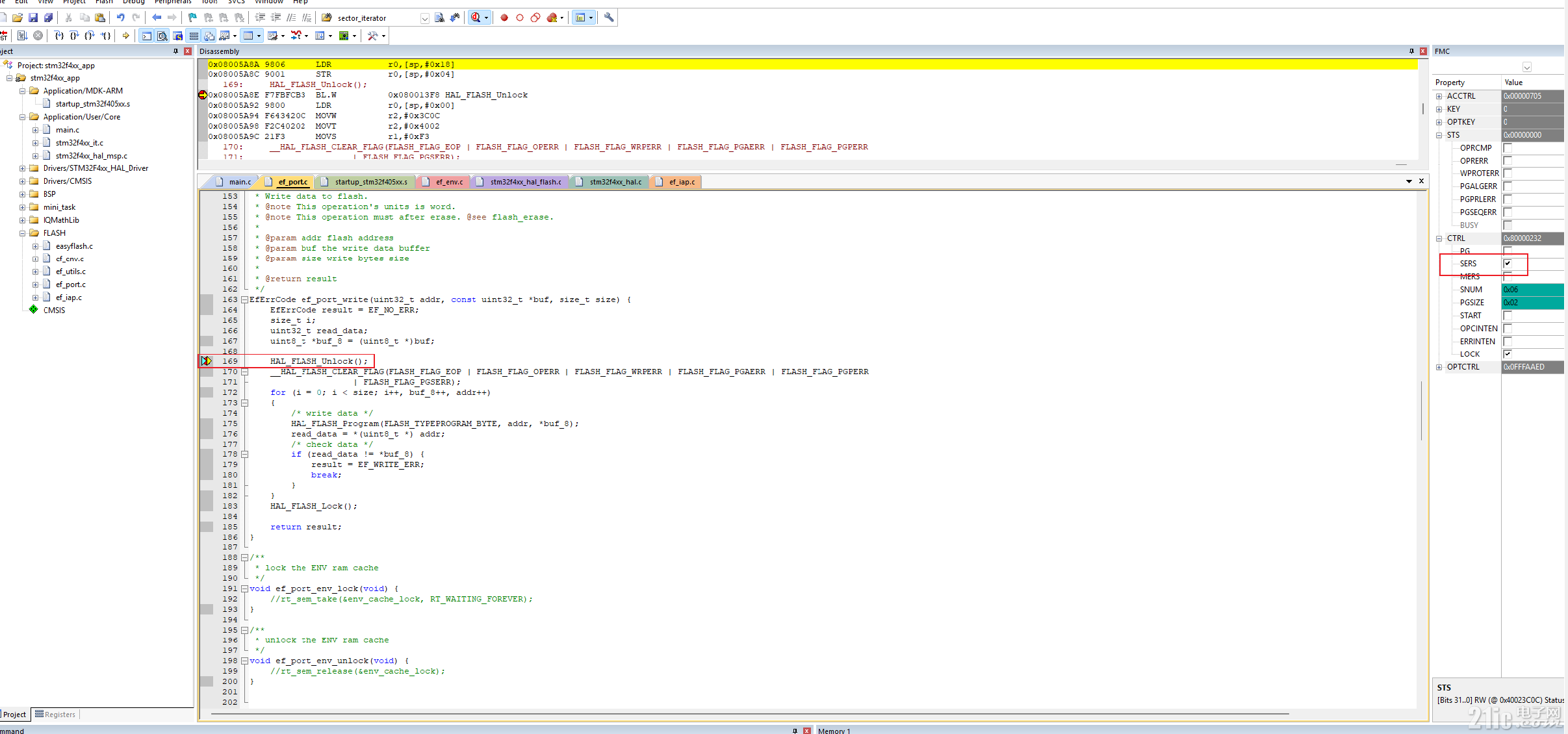1568x734 pixels.
Task: Switch to the ef_iap.c tab
Action: coord(676,182)
